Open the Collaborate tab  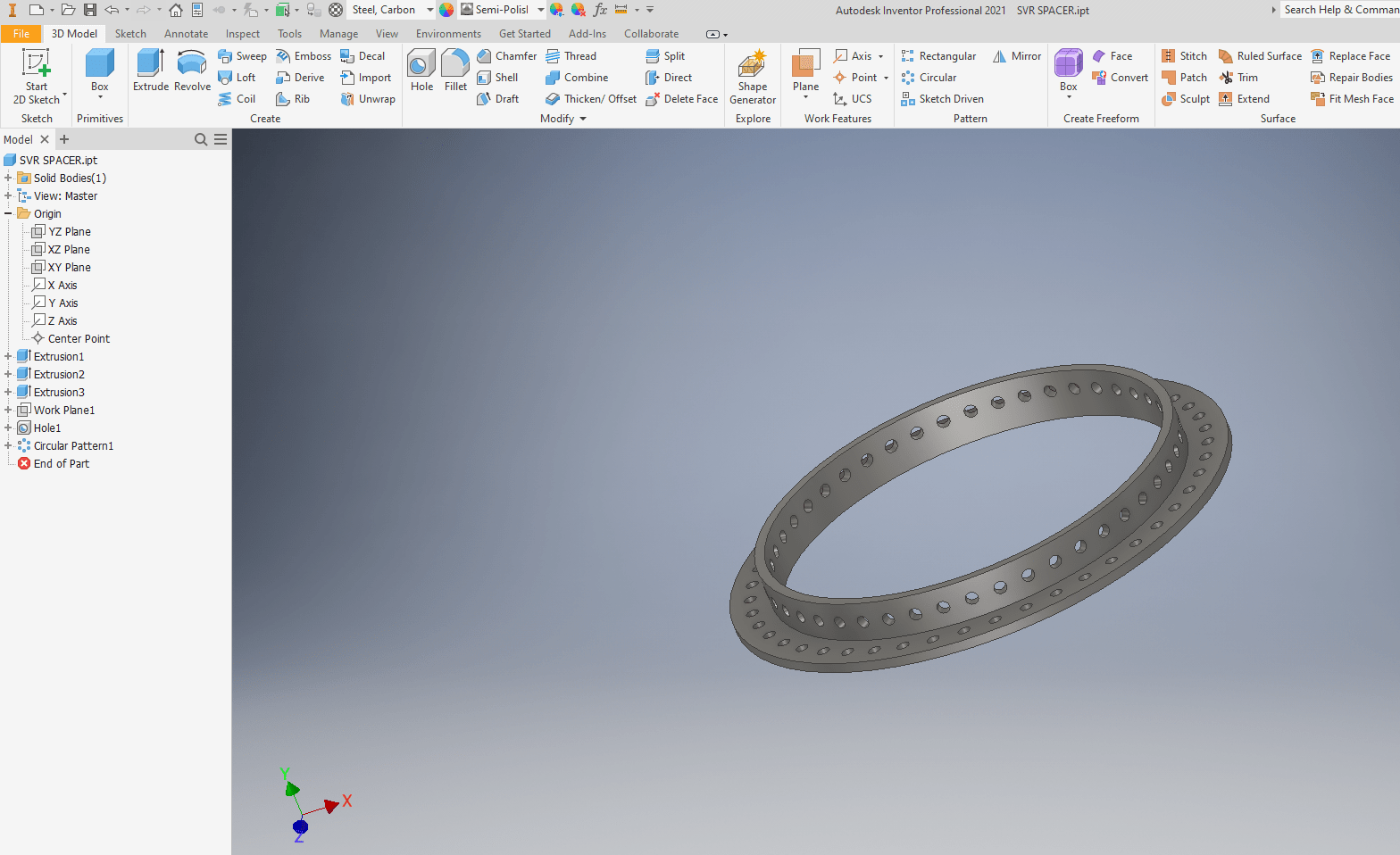pyautogui.click(x=651, y=34)
